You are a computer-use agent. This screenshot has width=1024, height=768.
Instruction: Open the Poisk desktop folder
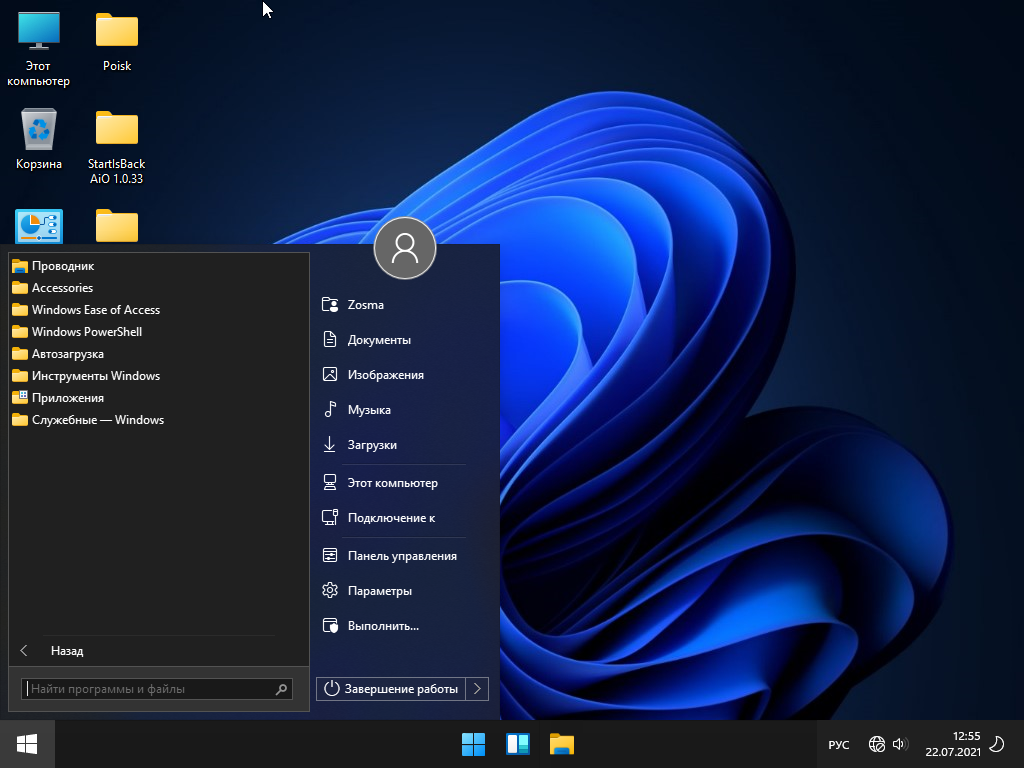[x=117, y=32]
